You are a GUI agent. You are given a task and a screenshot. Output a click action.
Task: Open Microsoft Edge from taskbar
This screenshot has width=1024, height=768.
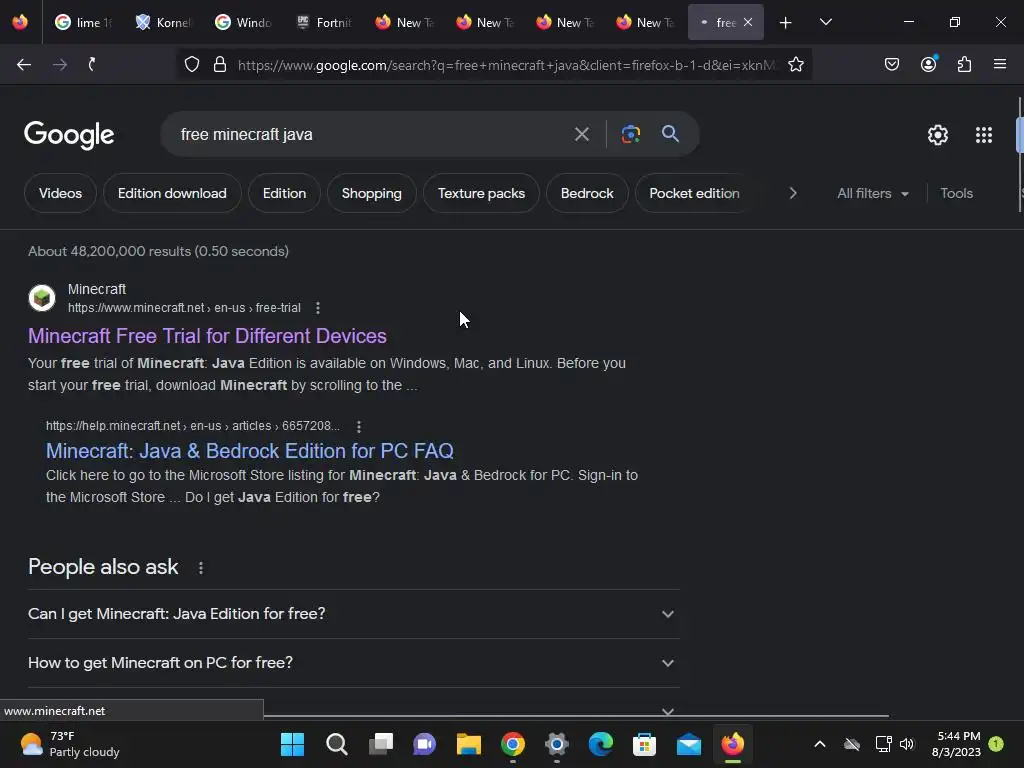(x=601, y=744)
